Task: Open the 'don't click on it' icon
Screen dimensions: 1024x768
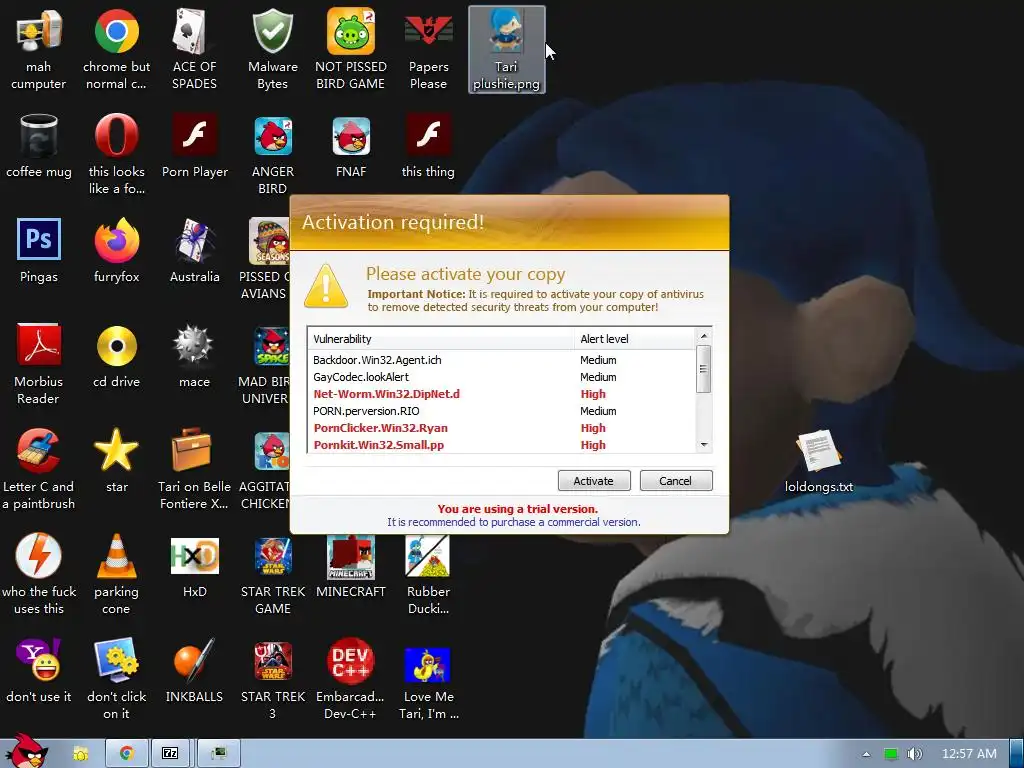Action: (116, 679)
